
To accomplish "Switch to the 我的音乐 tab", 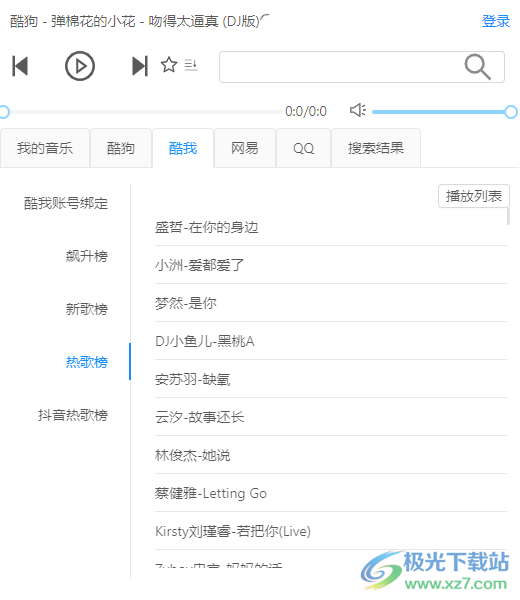I will [x=45, y=148].
